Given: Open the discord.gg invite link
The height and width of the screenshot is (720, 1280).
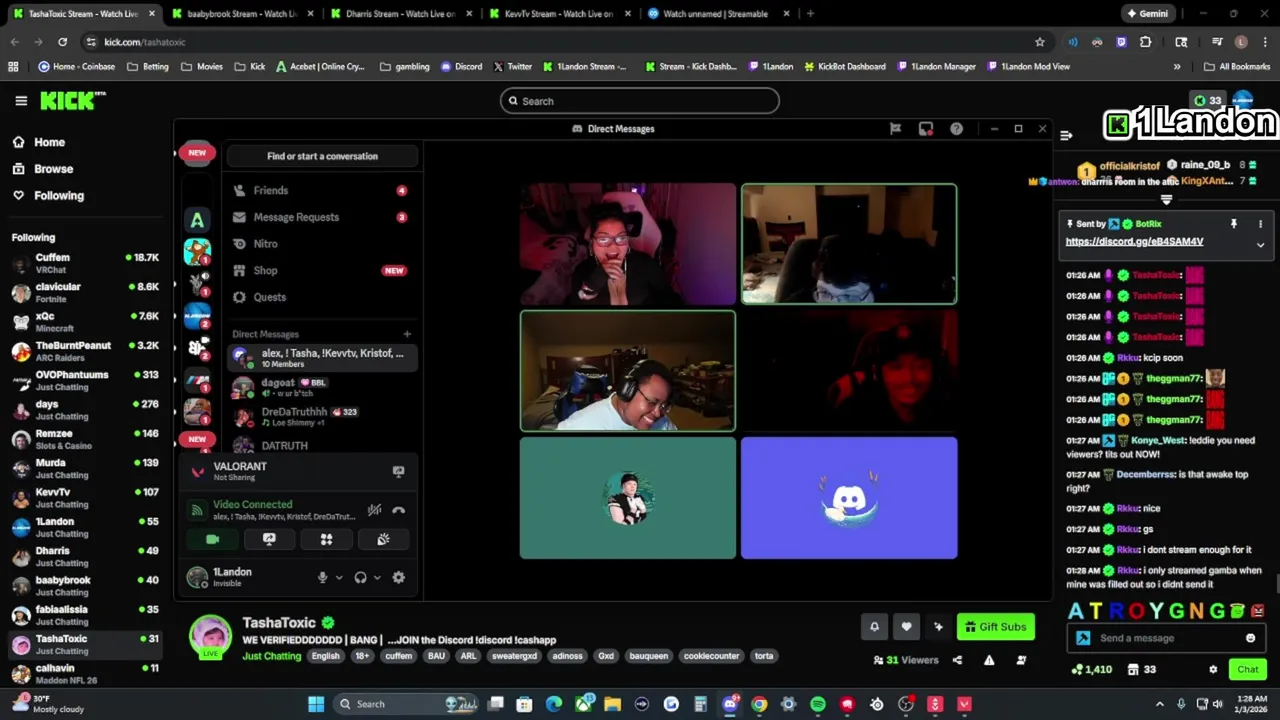Looking at the screenshot, I should pos(1134,242).
